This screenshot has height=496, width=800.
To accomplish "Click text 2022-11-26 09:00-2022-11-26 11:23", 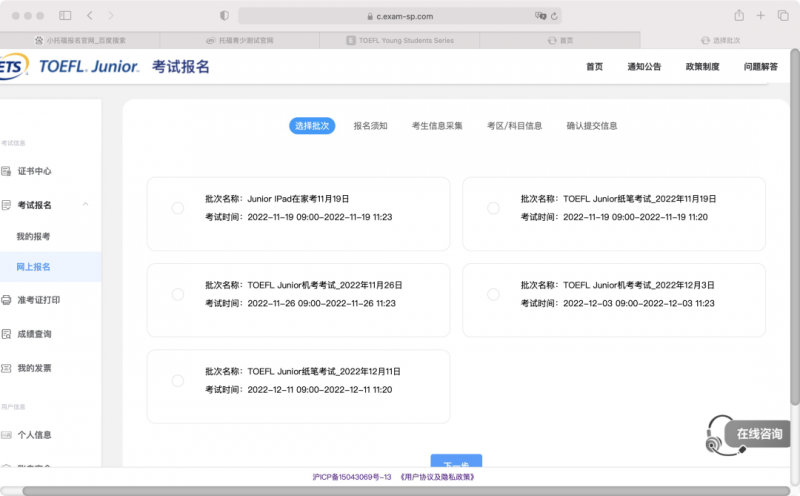I will tap(321, 303).
